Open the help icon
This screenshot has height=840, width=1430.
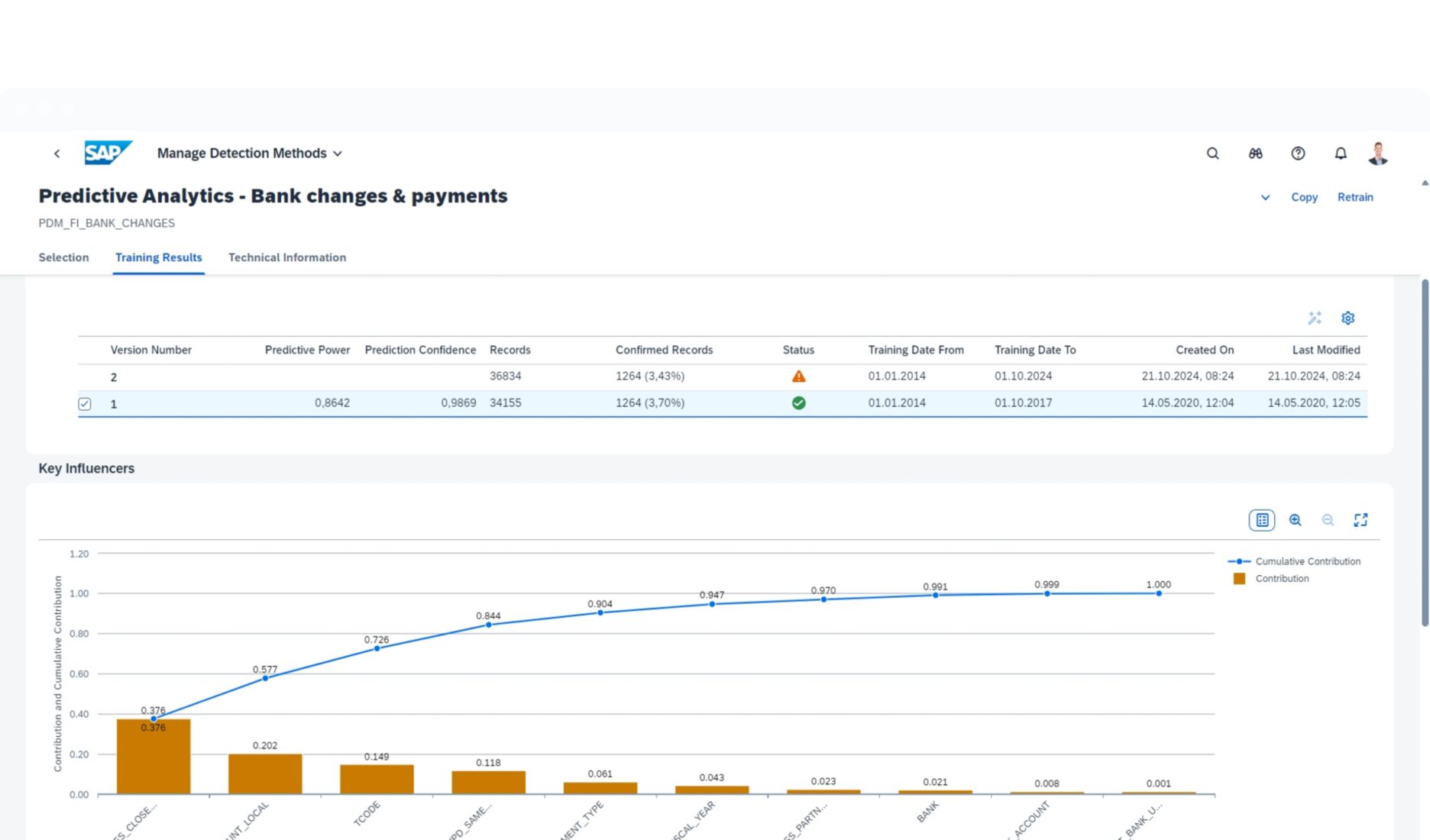(1298, 153)
